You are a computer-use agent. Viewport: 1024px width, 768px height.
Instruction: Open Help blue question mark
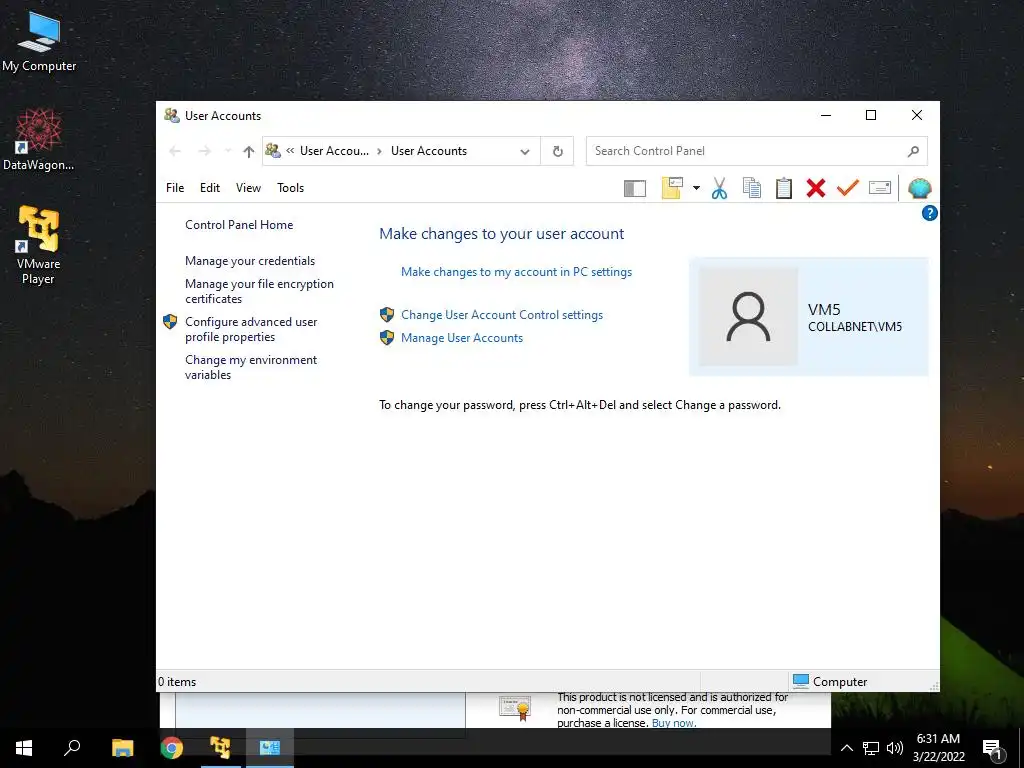[929, 213]
